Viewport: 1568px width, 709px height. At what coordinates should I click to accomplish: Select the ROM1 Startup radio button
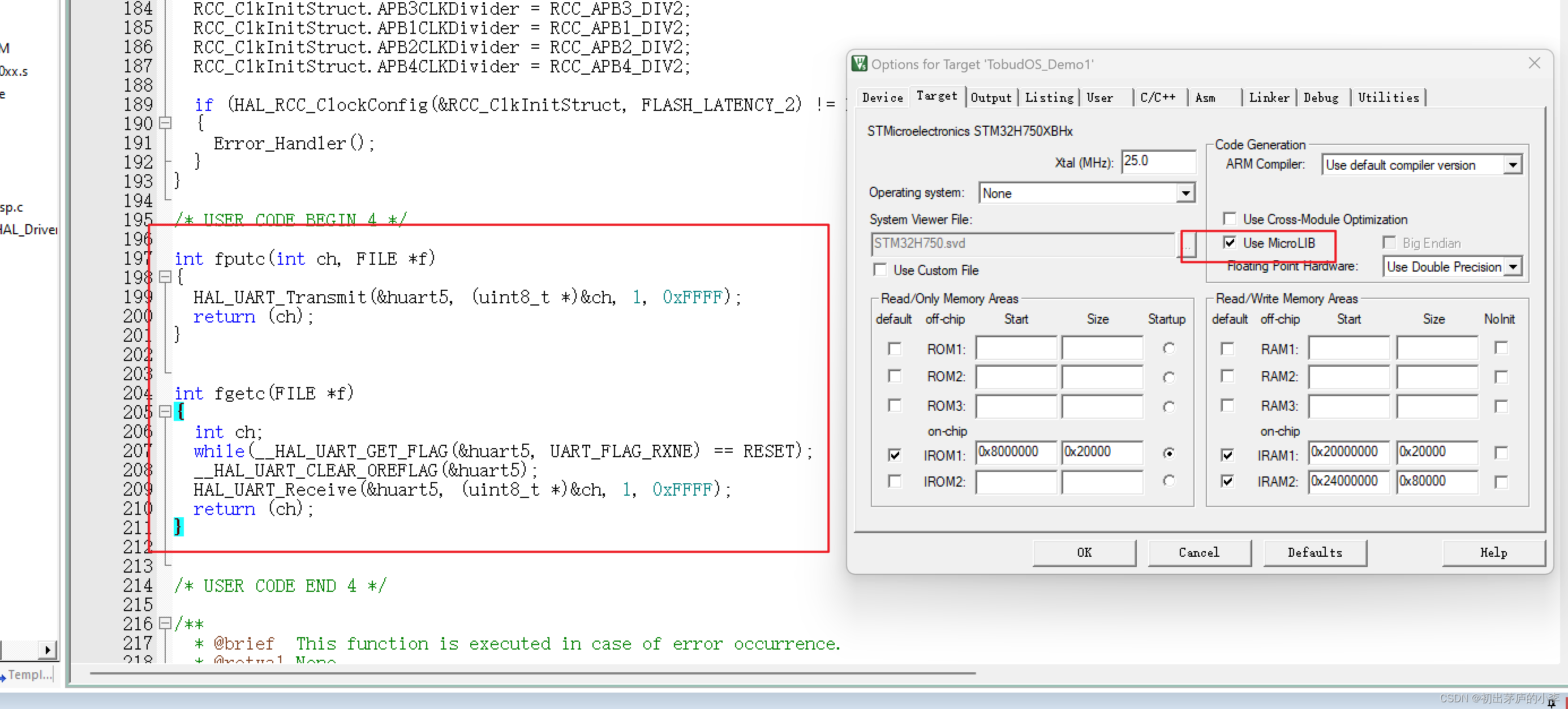(1168, 348)
